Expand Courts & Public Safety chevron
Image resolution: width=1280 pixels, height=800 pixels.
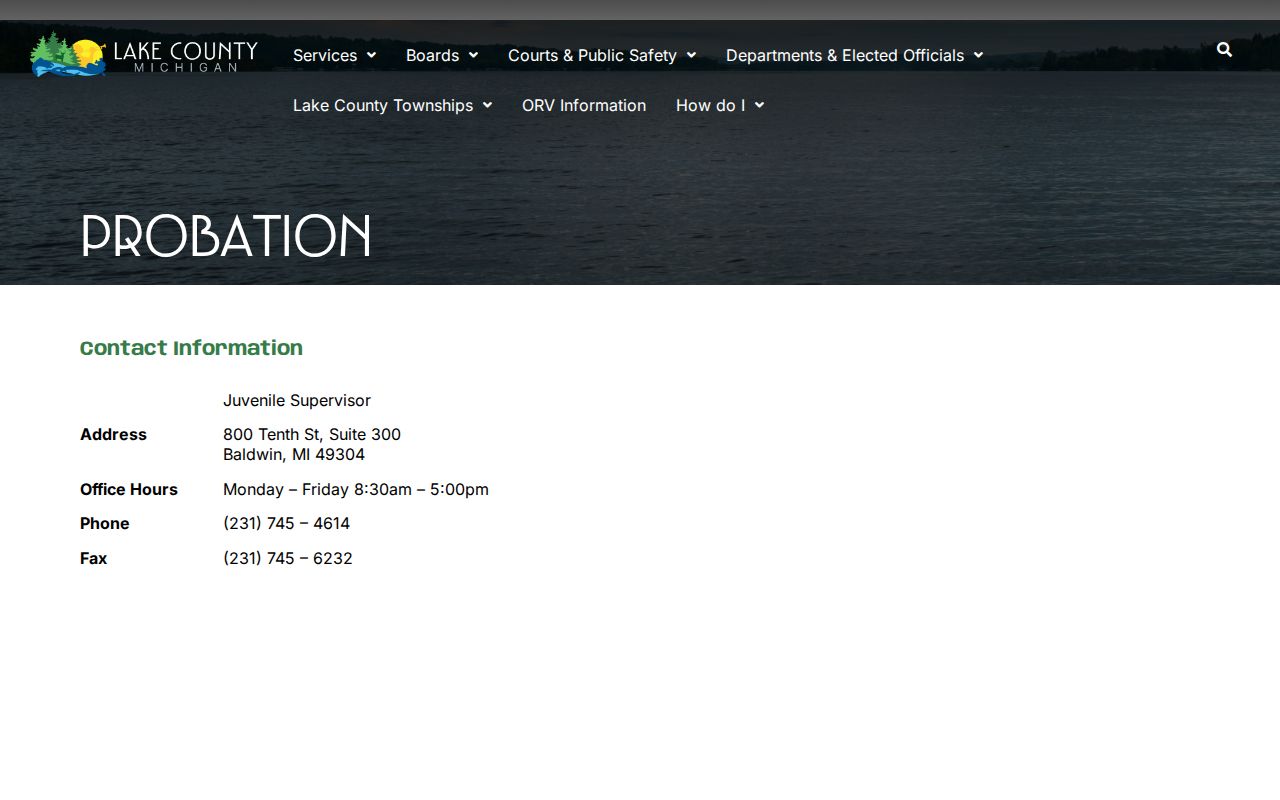pos(691,55)
